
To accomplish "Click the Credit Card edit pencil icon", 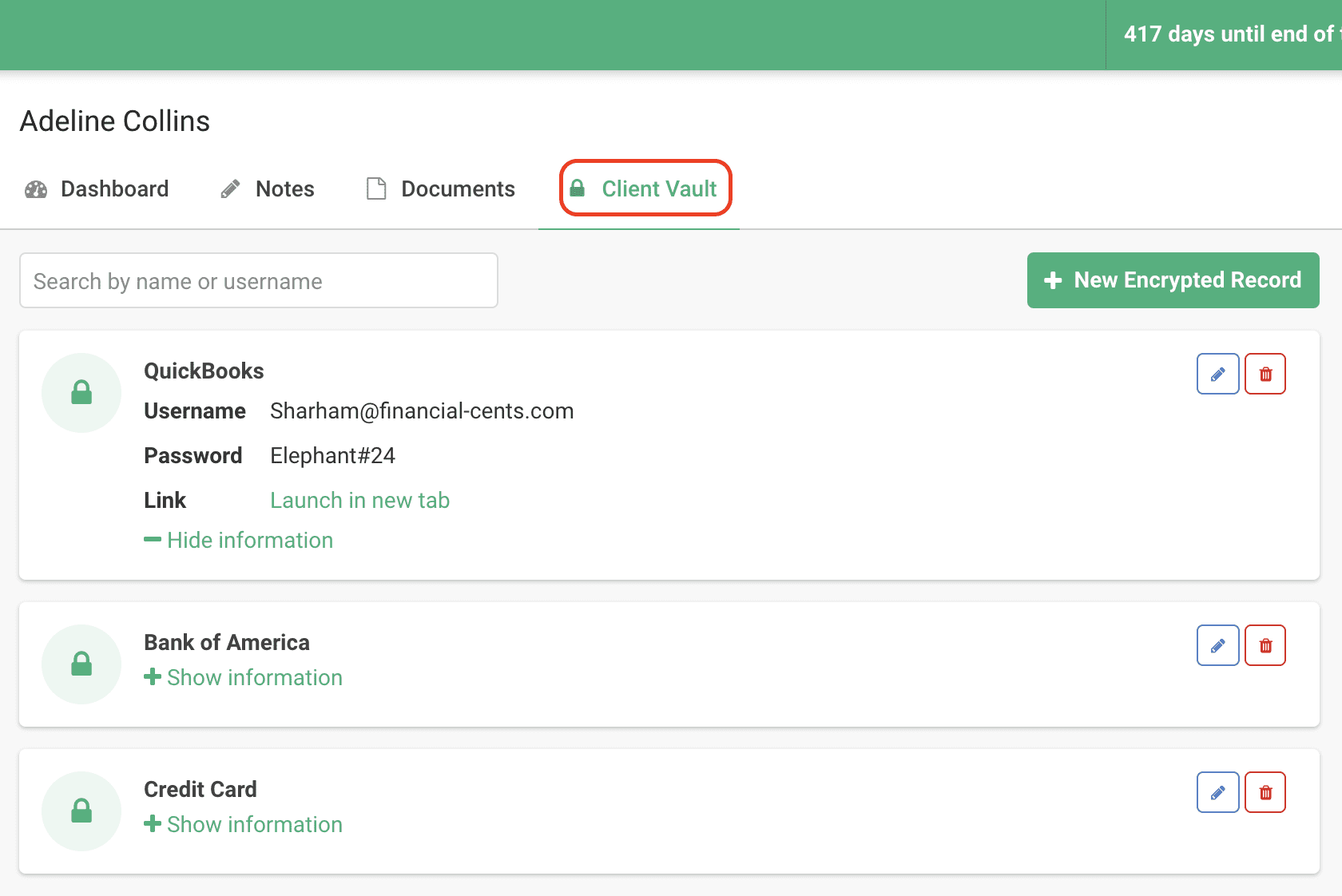I will click(1217, 792).
